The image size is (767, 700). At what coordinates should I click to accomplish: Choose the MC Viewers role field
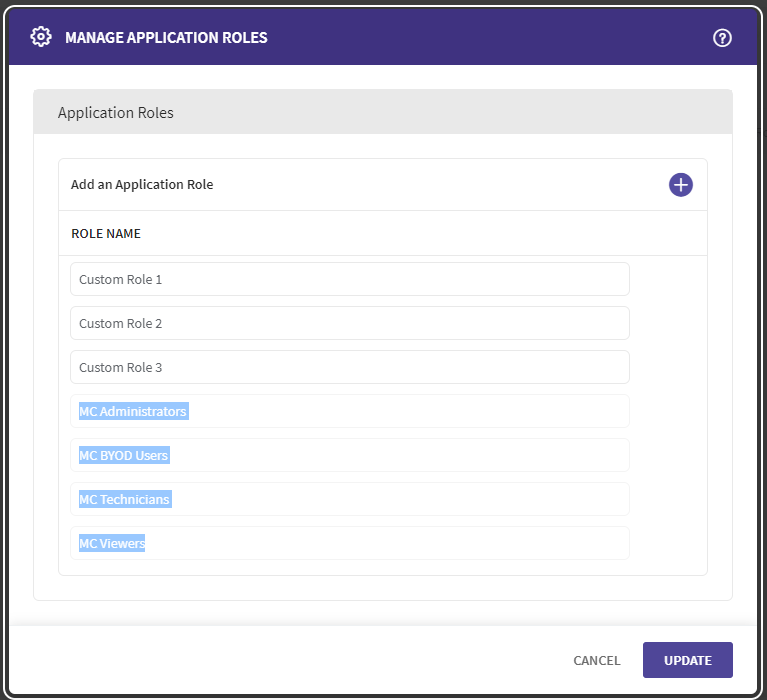click(349, 543)
